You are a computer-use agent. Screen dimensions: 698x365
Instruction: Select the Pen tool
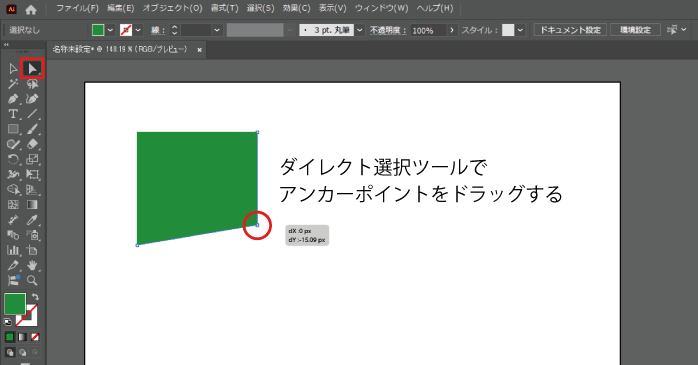13,99
